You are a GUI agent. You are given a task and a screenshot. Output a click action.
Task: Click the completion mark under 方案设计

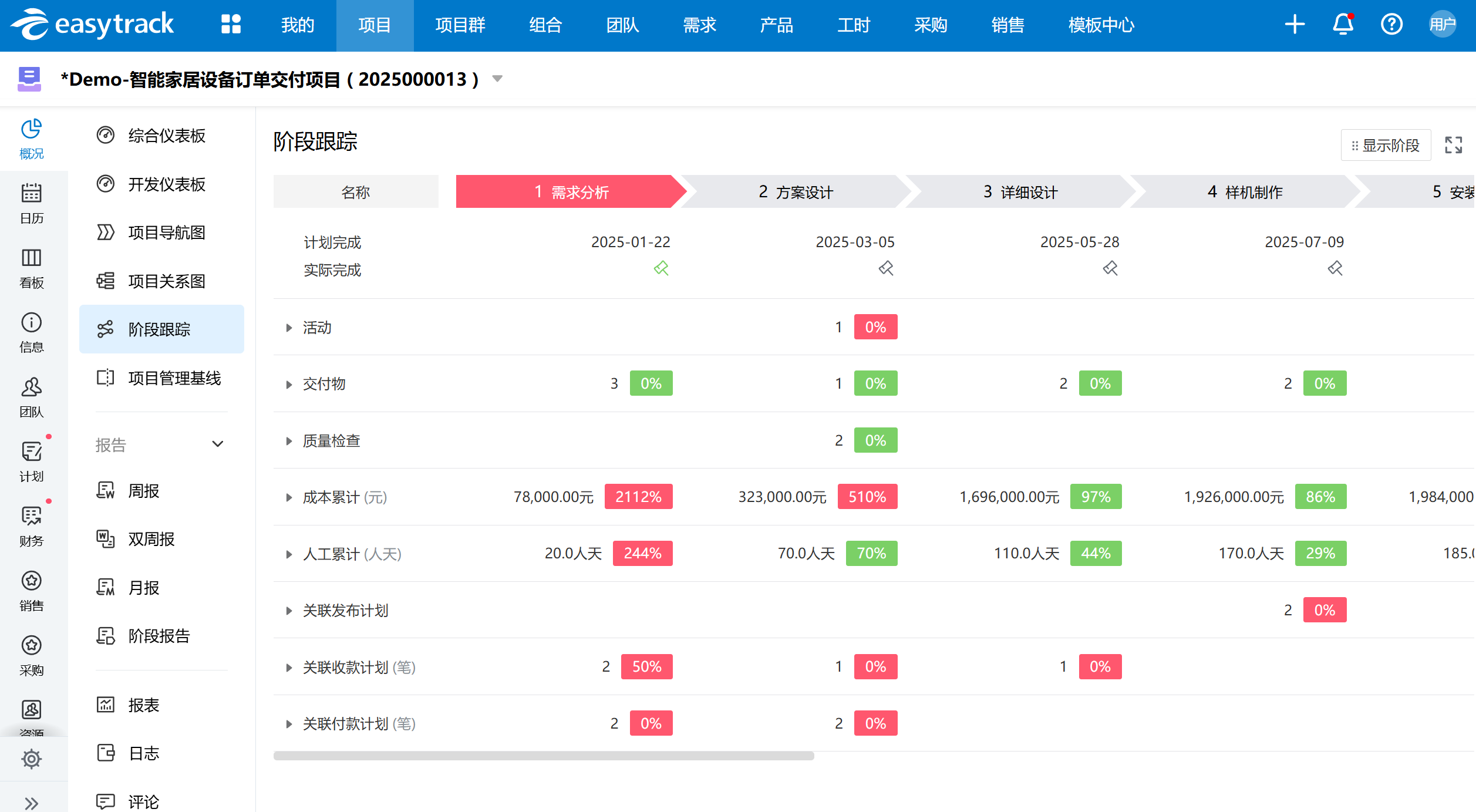[x=886, y=269]
